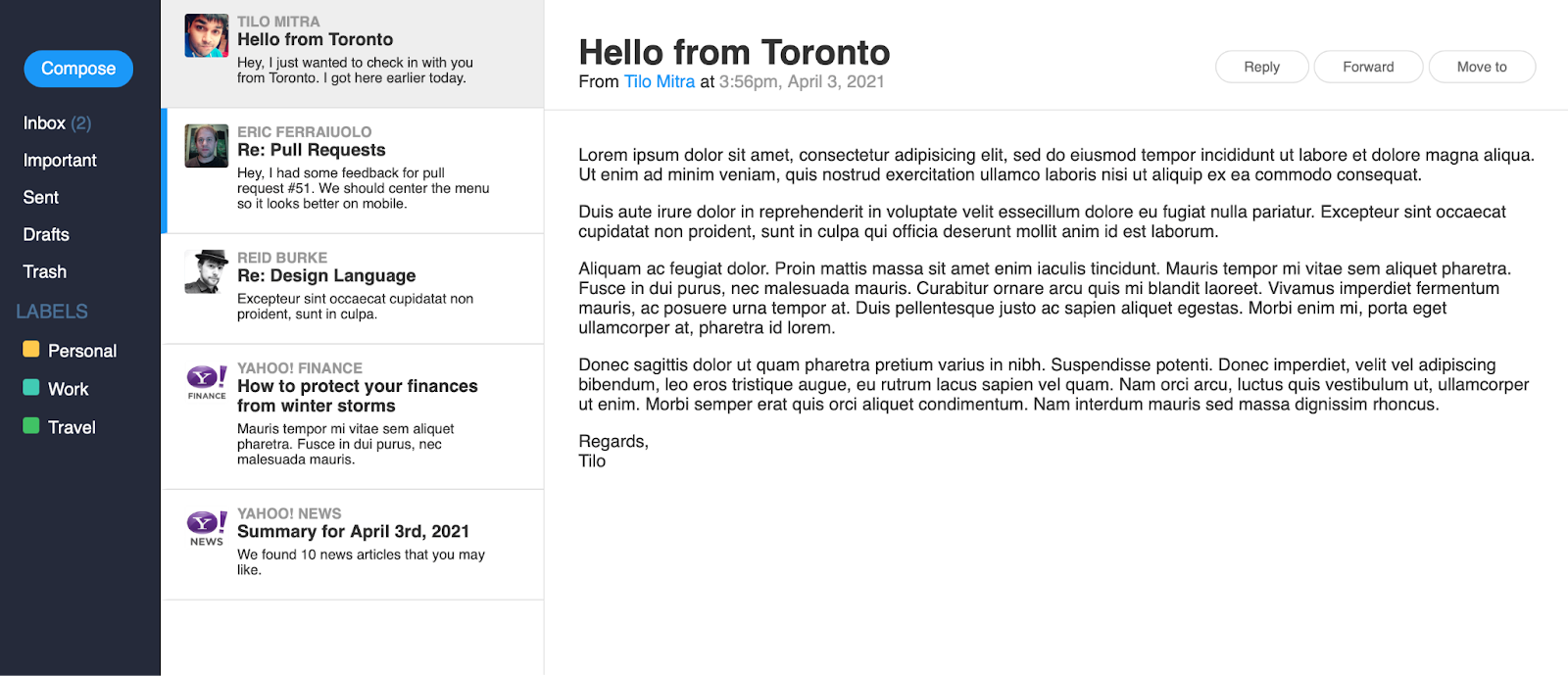Image resolution: width=1568 pixels, height=676 pixels.
Task: Click the green Travel label swatch
Action: tap(31, 426)
